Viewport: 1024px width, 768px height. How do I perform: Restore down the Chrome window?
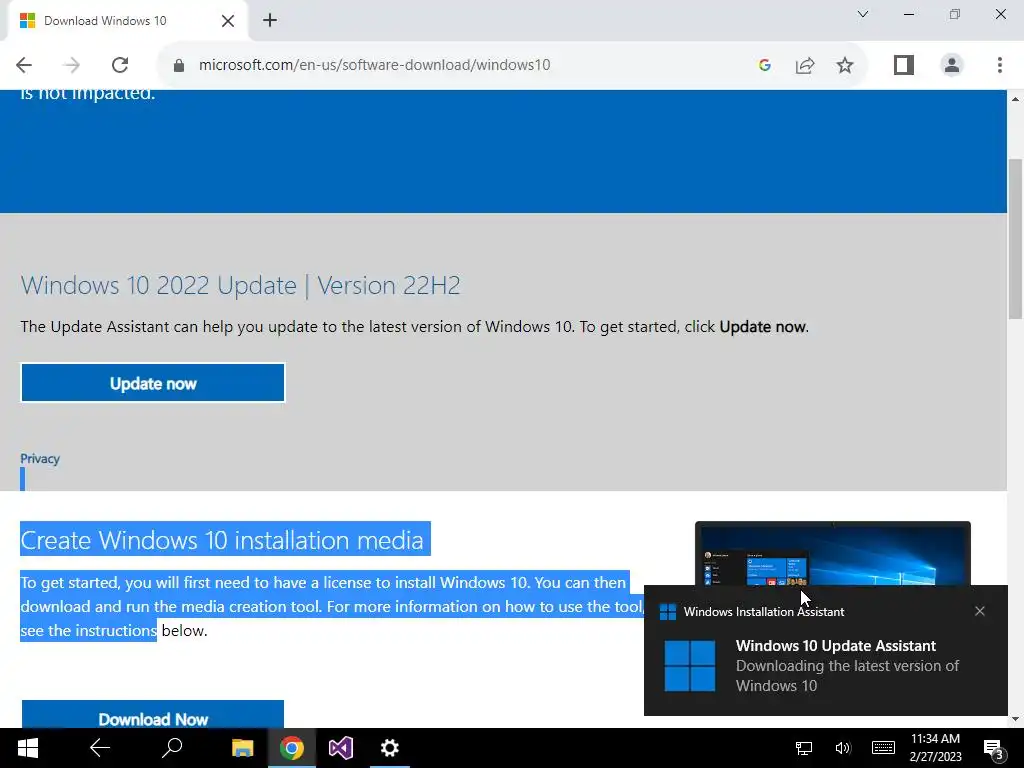(x=955, y=14)
